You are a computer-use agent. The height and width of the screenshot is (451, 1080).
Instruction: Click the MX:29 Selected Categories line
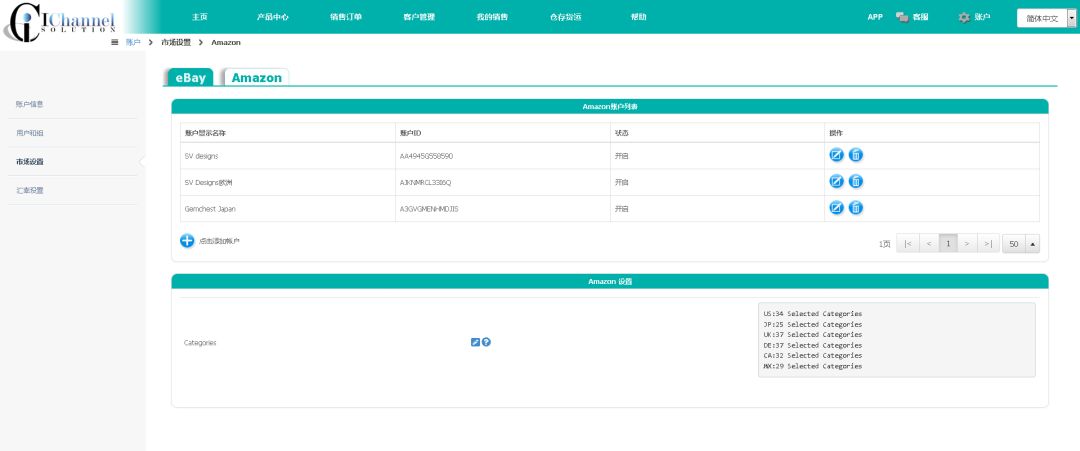[813, 366]
